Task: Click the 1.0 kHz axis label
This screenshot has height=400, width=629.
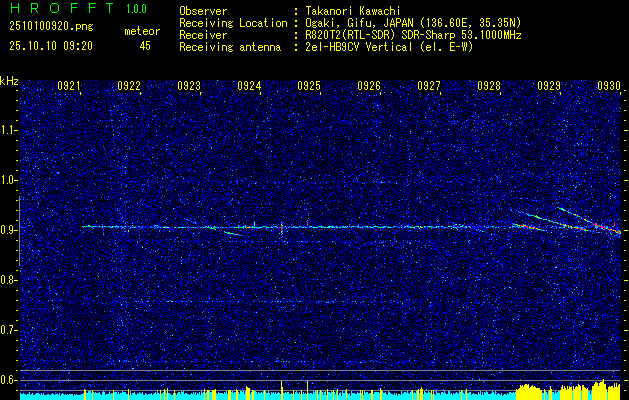Action: pyautogui.click(x=9, y=180)
